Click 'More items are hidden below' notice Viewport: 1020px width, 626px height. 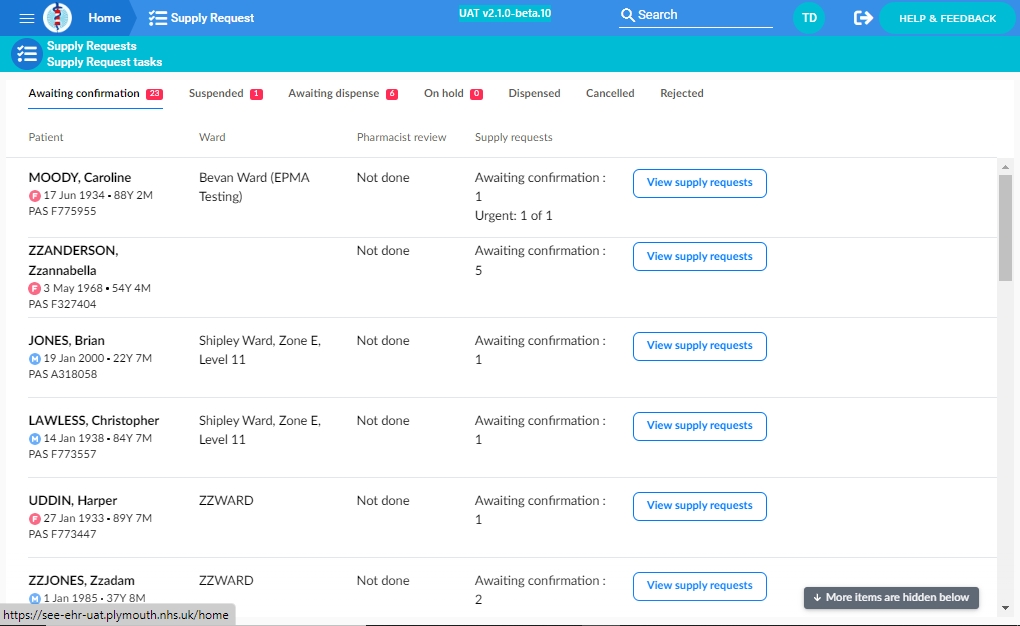point(891,597)
